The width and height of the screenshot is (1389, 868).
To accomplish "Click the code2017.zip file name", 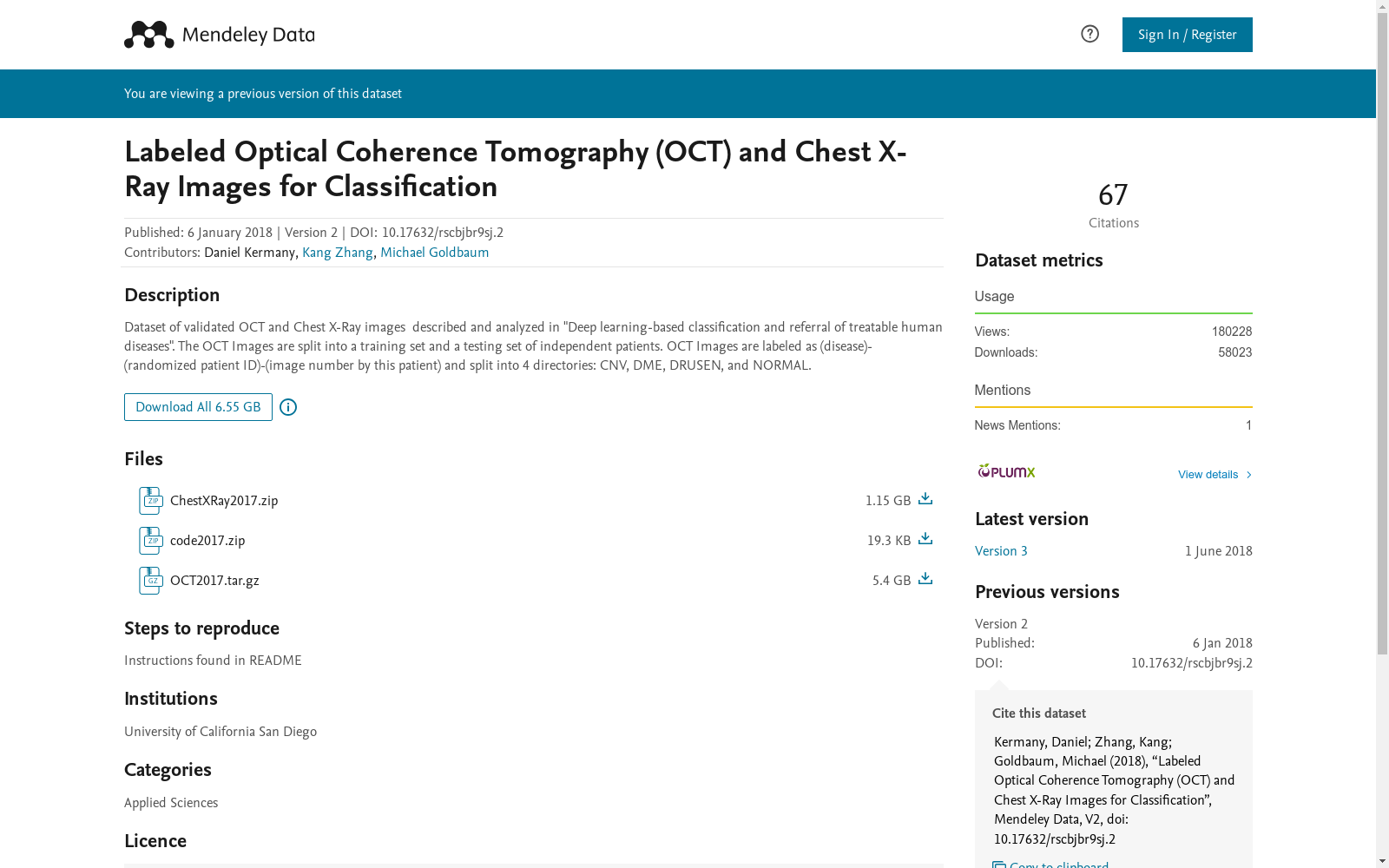I will coord(207,541).
